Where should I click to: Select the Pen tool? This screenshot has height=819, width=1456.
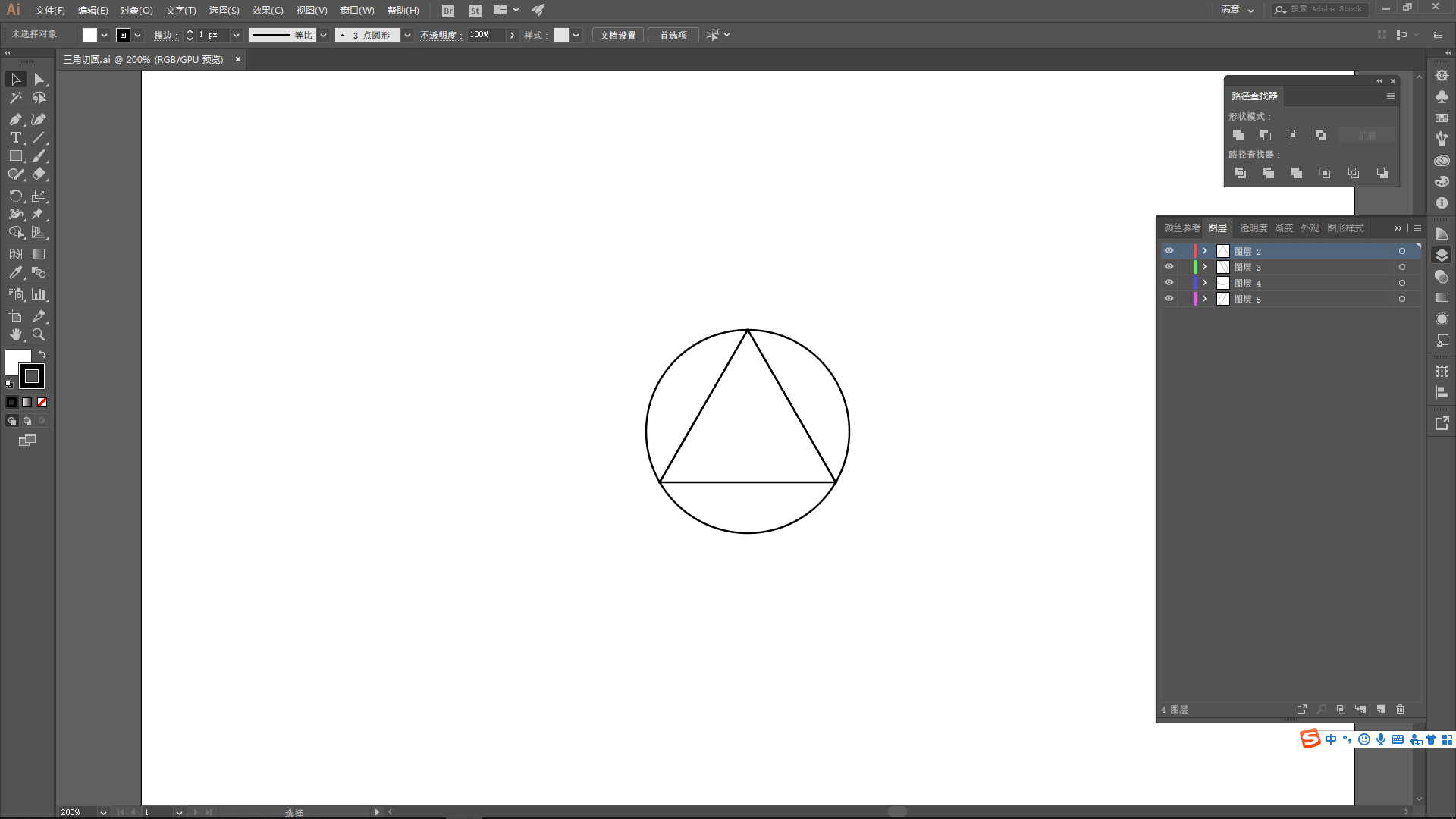click(x=15, y=119)
